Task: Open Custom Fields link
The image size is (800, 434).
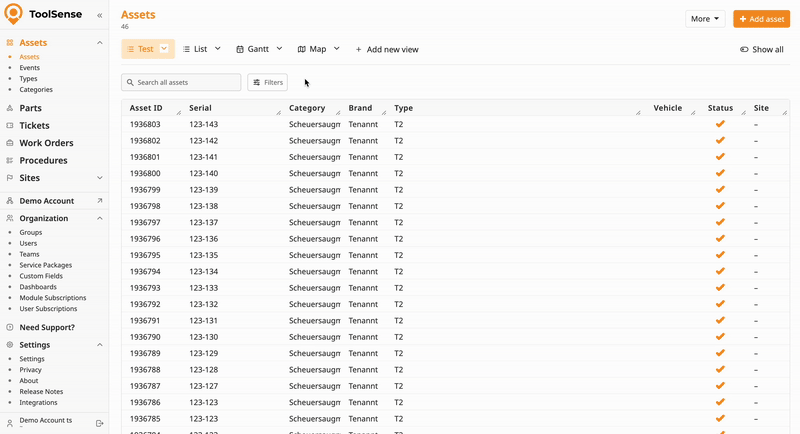Action: pos(41,276)
